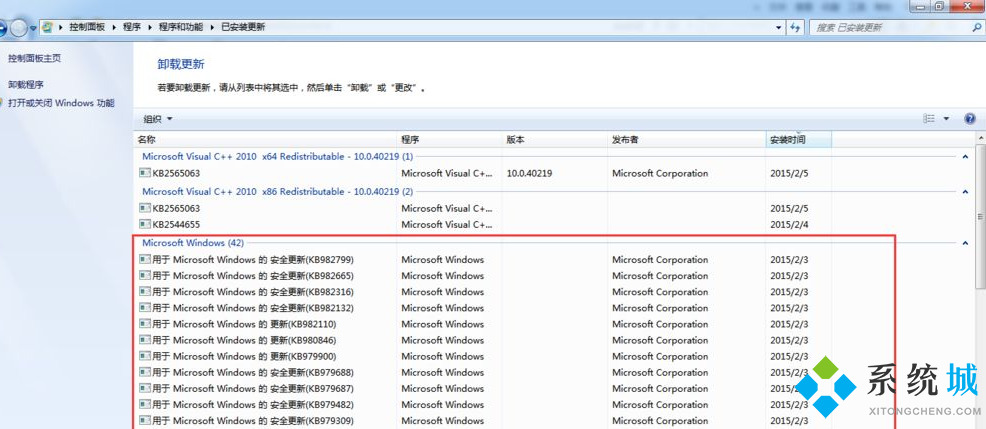Click the icon beside KB979900 entry

click(145, 355)
